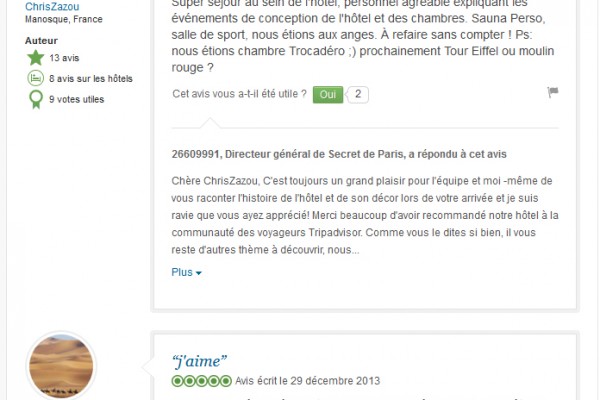Screen dimensions: 600x400
Task: Click the Manosque, France location text
Action: (64, 19)
